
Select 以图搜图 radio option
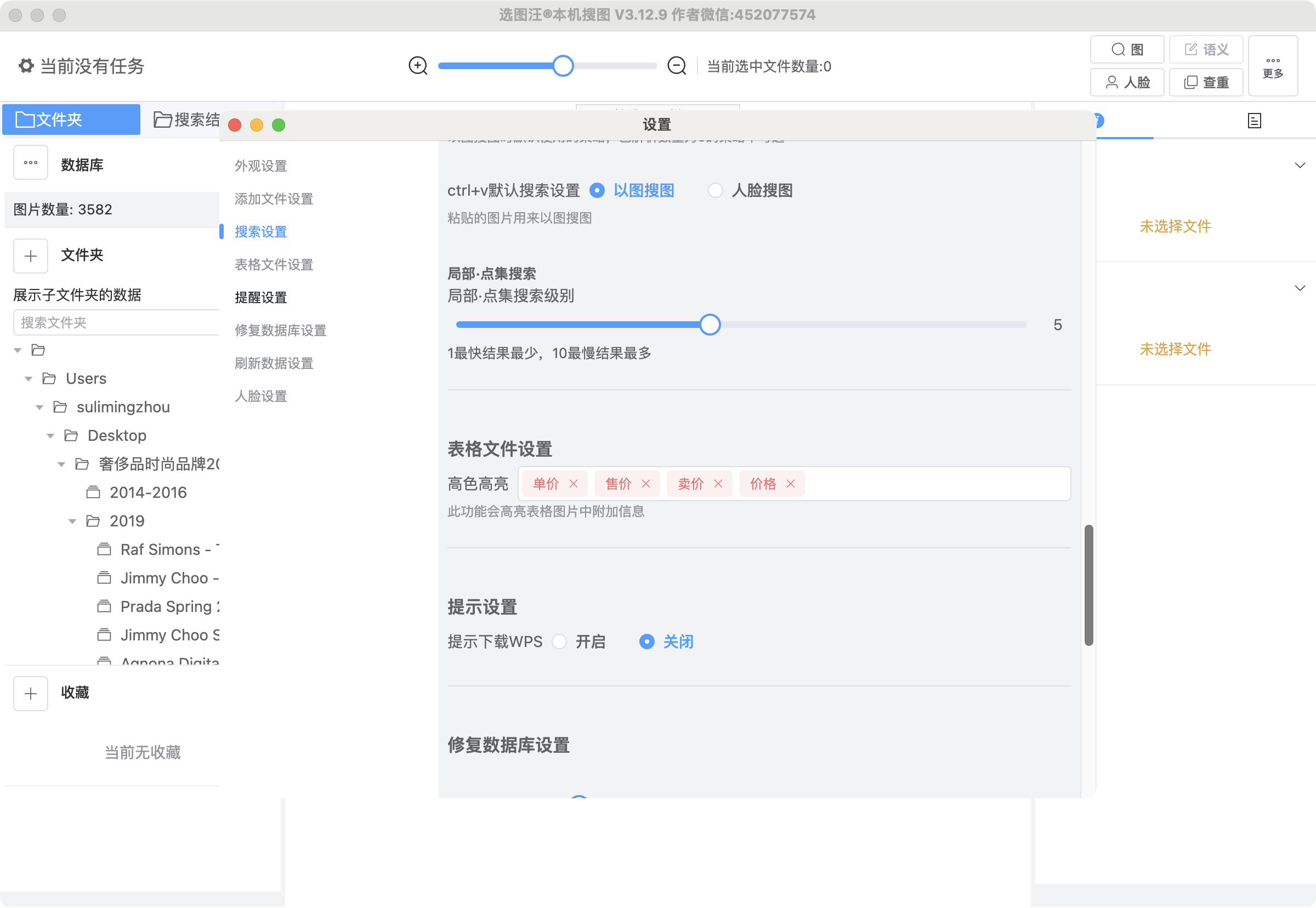click(597, 191)
